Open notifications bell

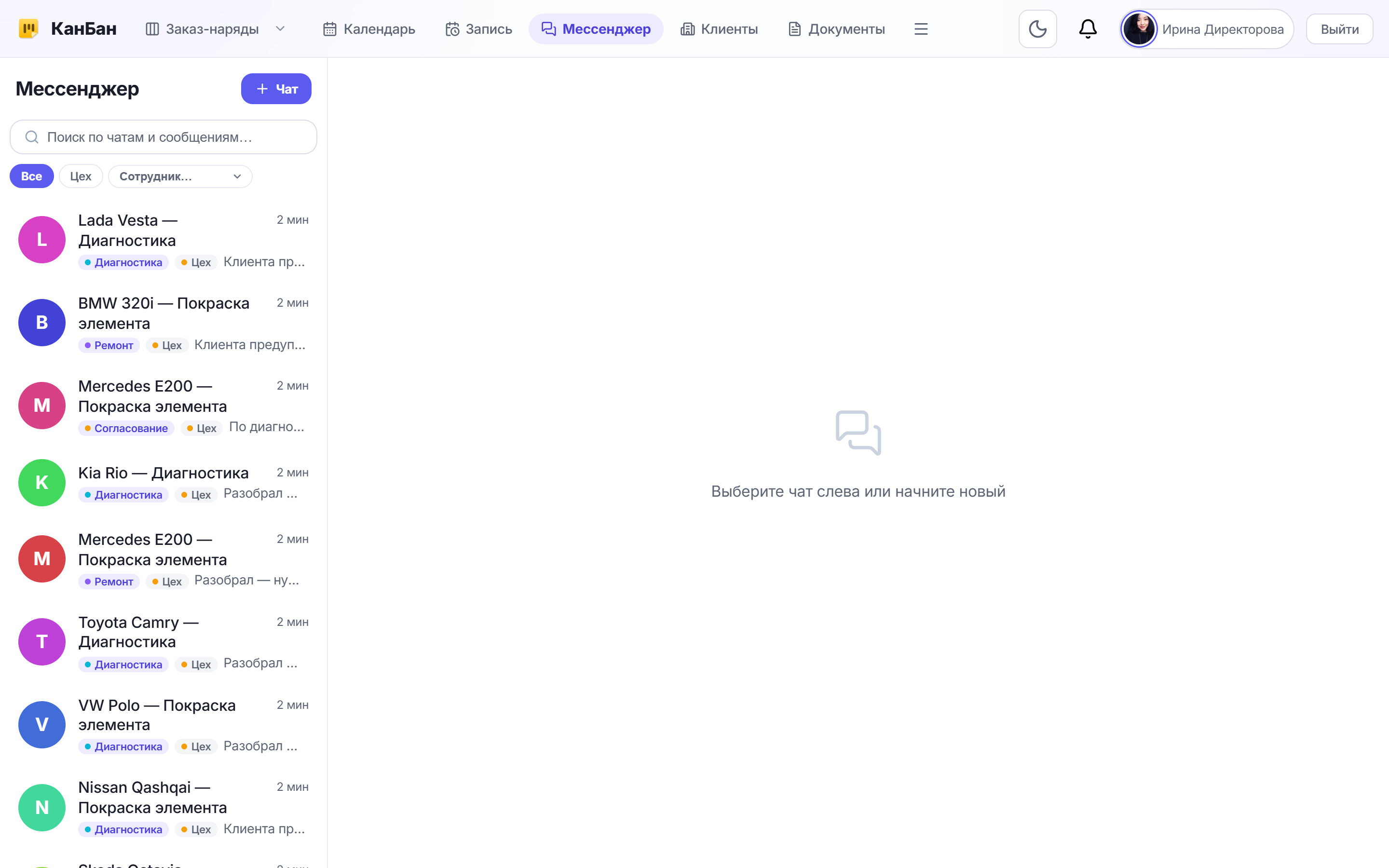(1088, 29)
